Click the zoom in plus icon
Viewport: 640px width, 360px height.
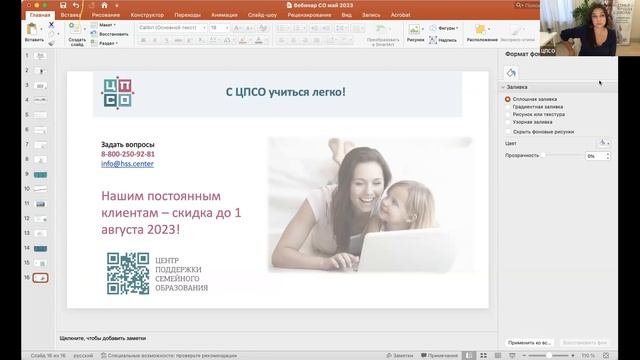pyautogui.click(x=573, y=356)
